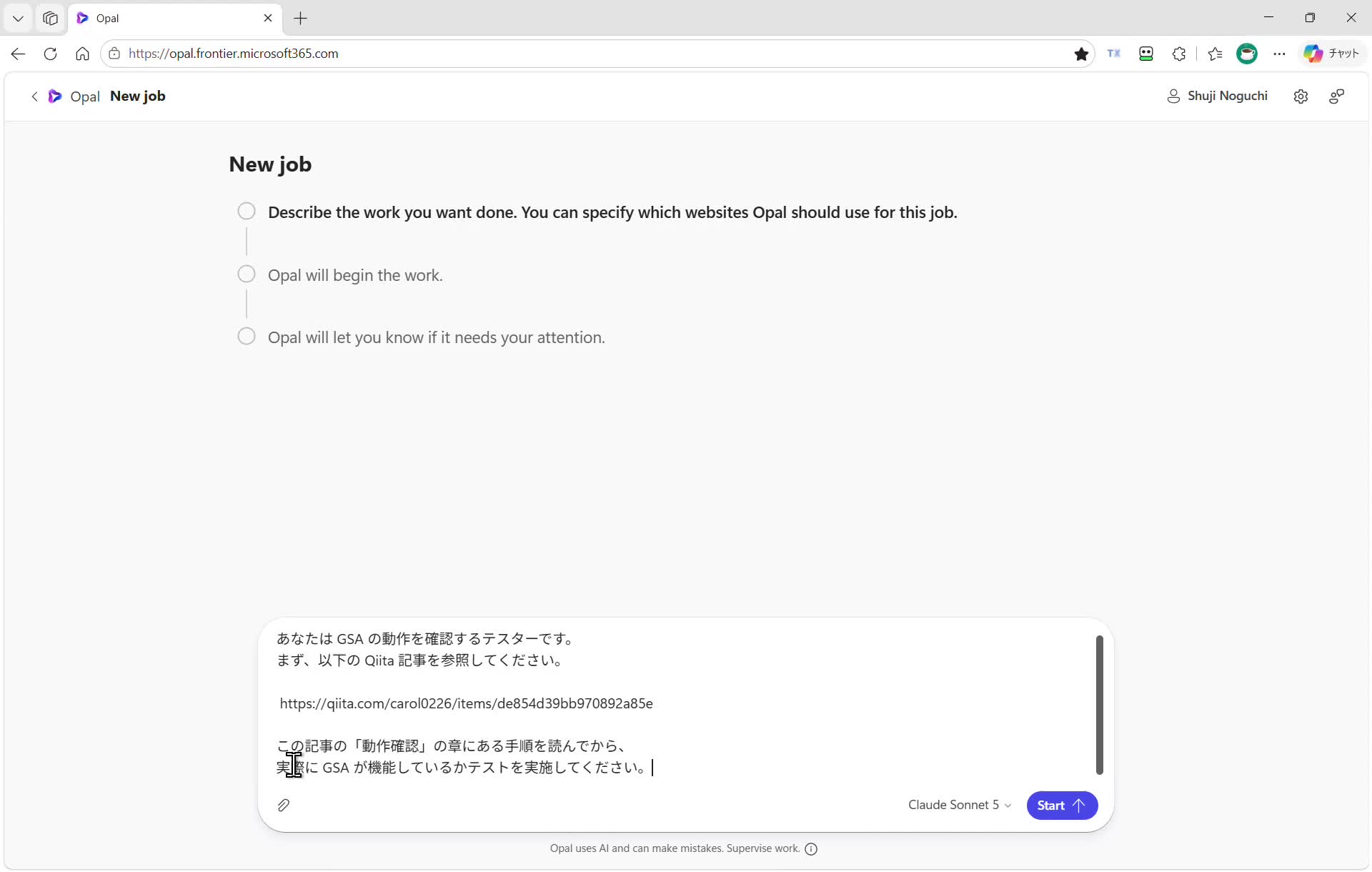Click 'Describe the work you want done' text
The image size is (1372, 872).
(612, 213)
